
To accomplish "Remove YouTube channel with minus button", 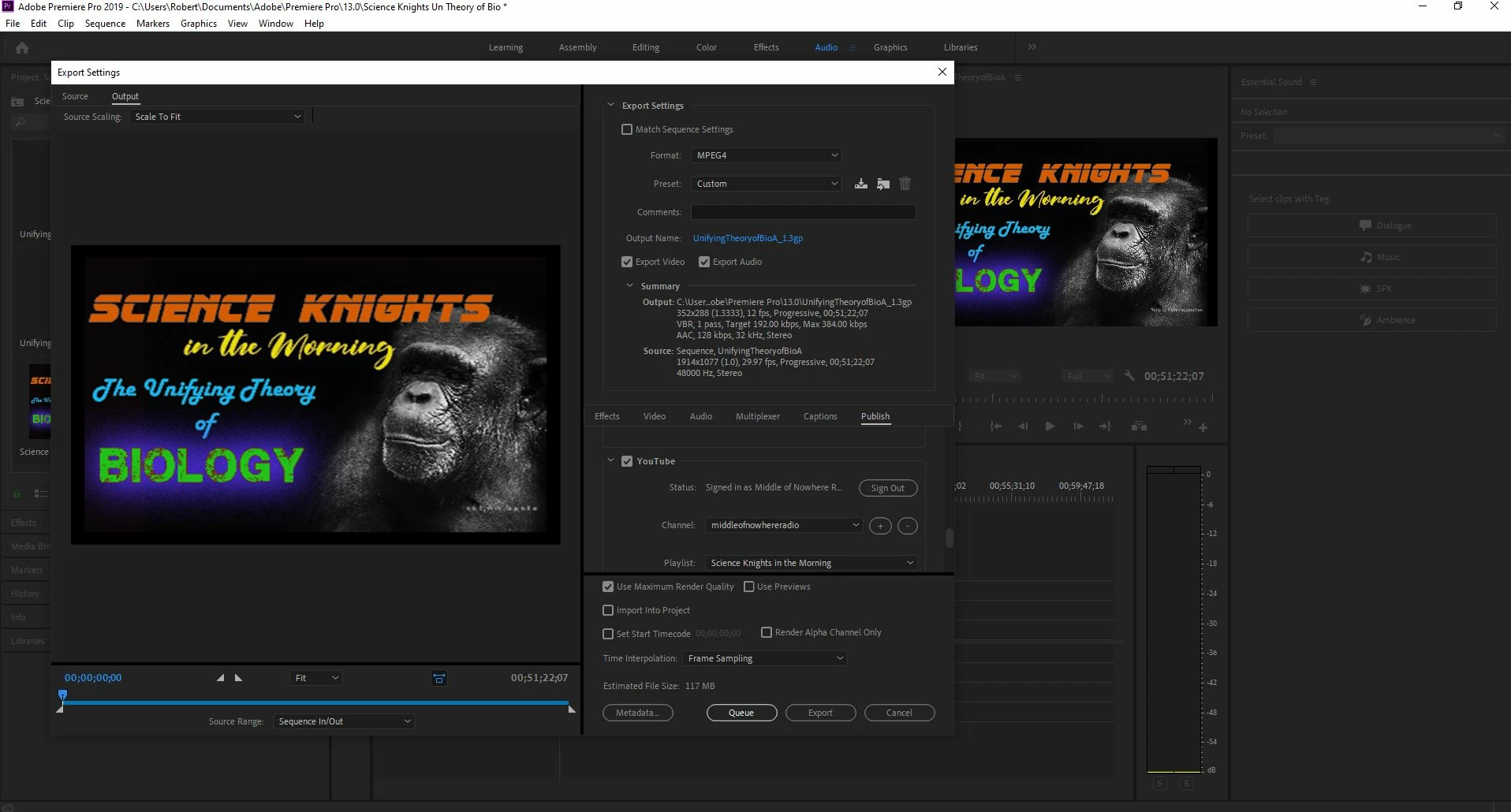I will [x=908, y=526].
